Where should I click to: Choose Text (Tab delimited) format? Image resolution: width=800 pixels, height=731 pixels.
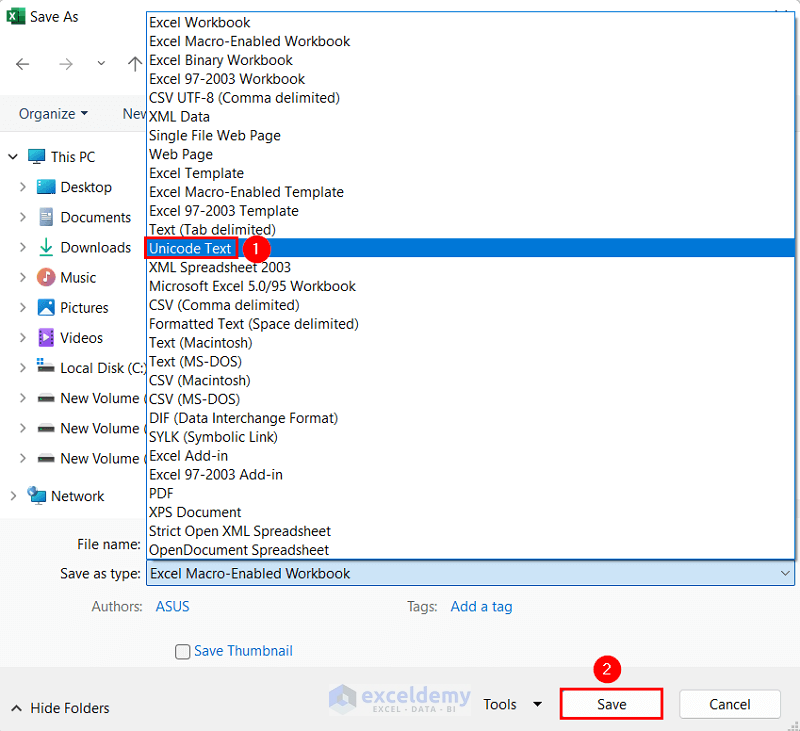(470, 230)
